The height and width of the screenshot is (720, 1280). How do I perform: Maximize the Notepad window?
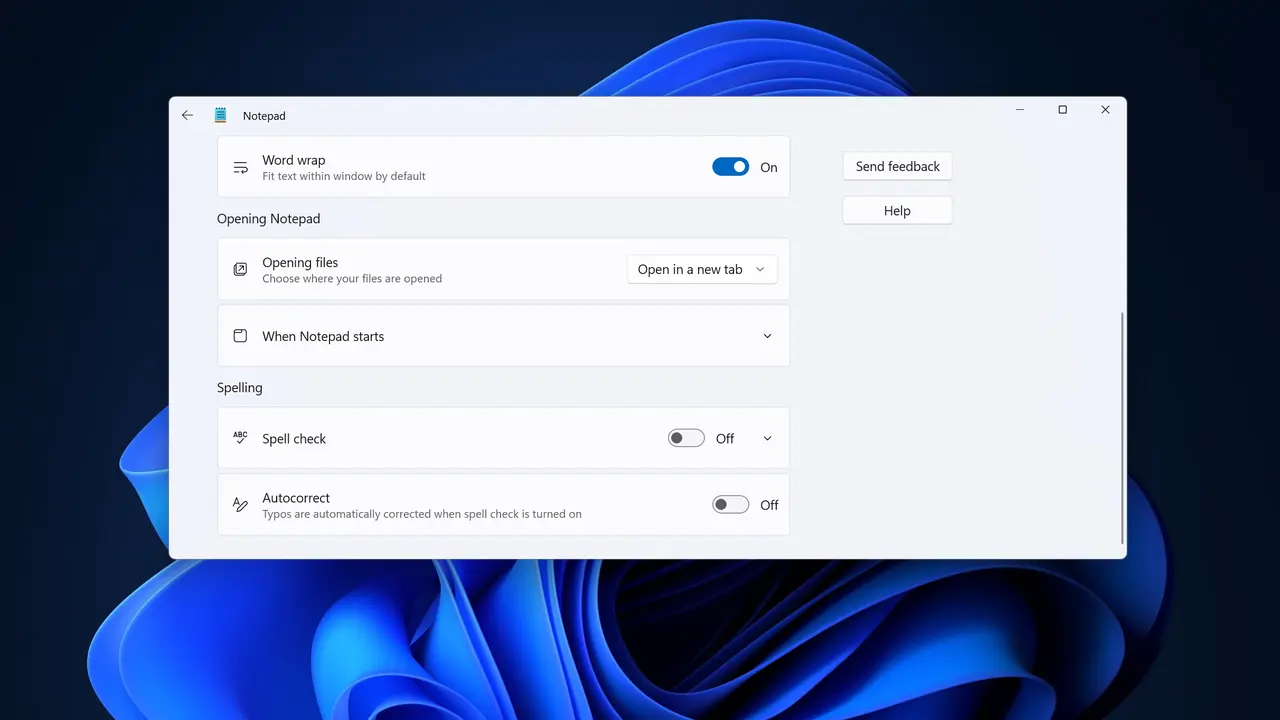point(1062,110)
